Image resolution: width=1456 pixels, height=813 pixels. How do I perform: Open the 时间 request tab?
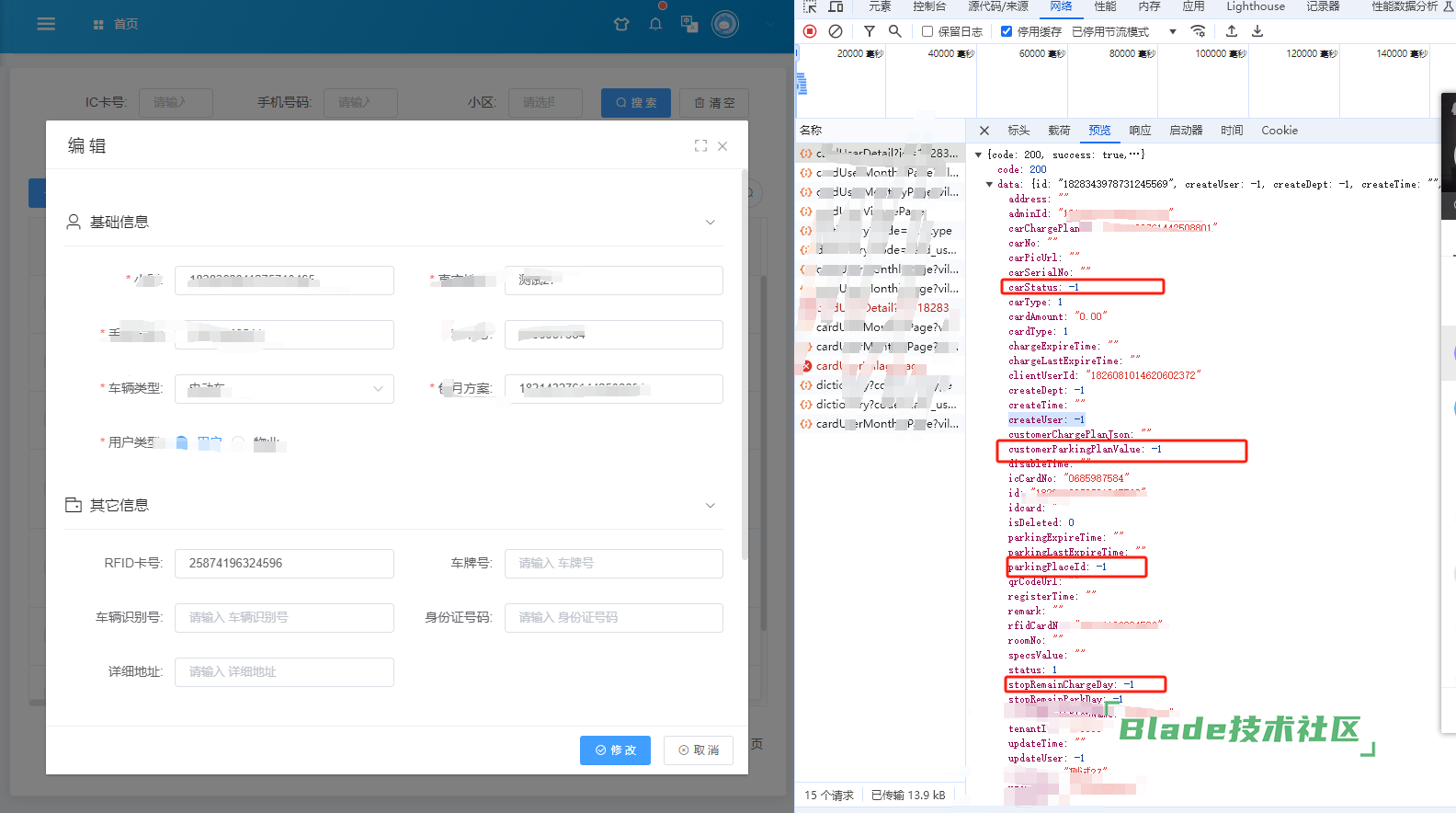1232,131
